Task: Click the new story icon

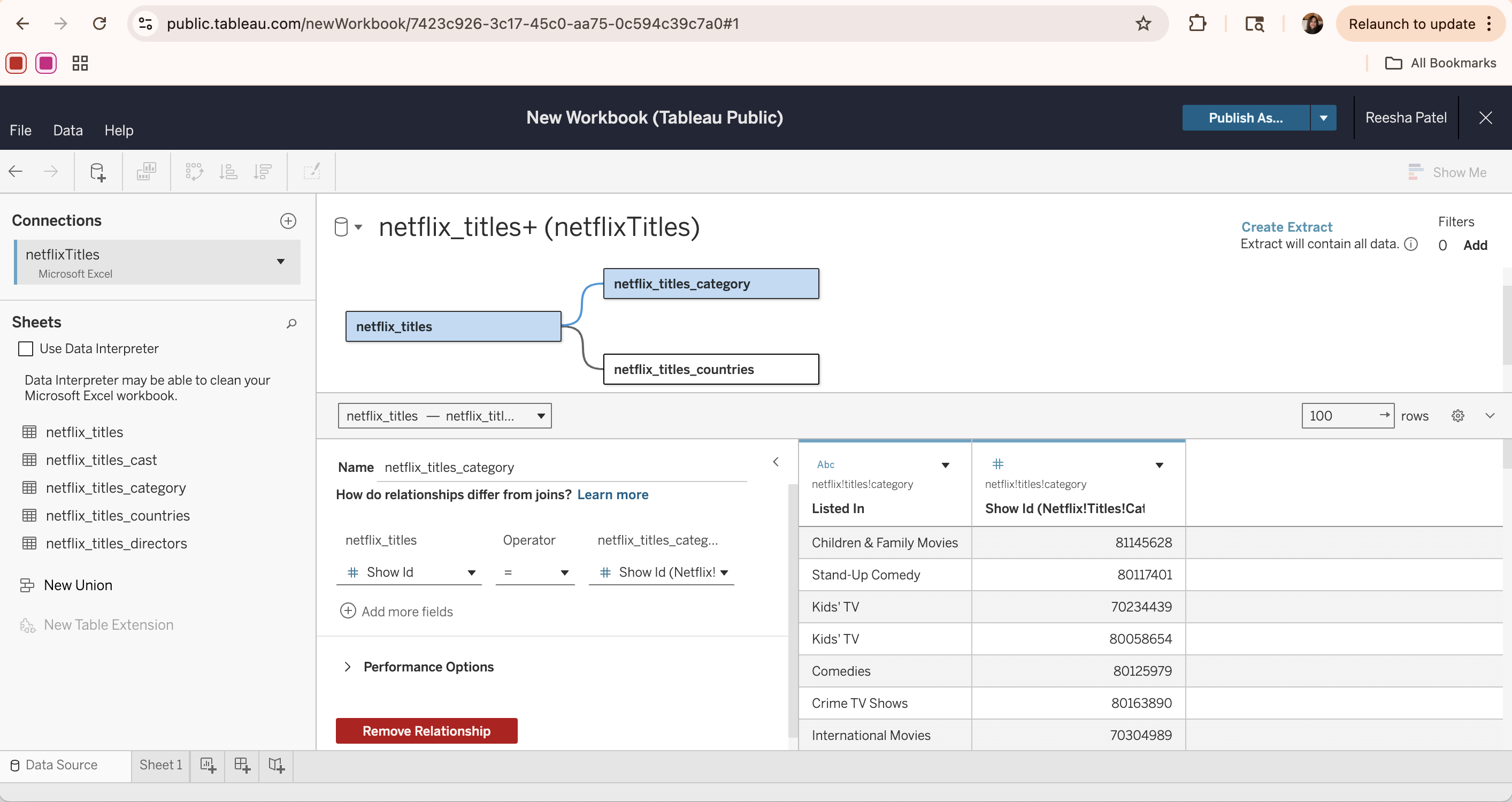Action: point(276,765)
